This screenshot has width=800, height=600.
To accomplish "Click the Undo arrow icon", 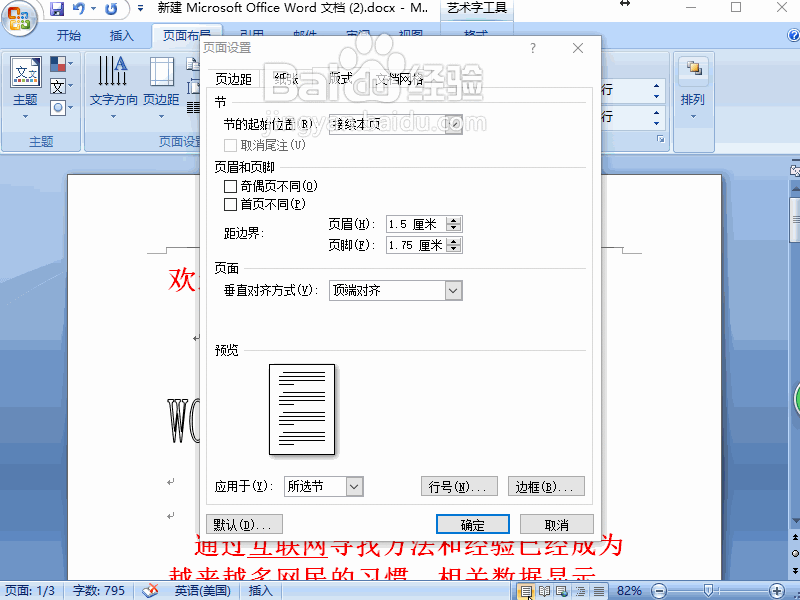I will pos(79,9).
